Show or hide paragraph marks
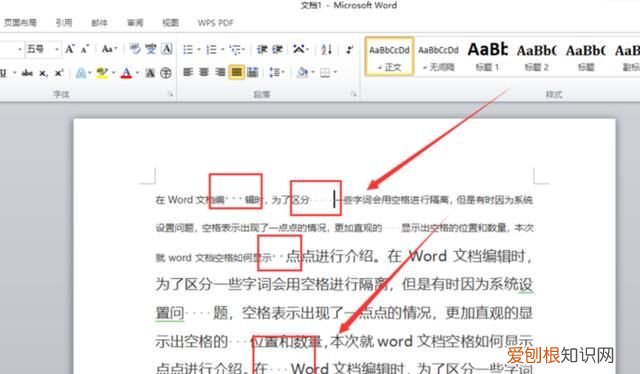The image size is (640, 374). click(x=349, y=49)
